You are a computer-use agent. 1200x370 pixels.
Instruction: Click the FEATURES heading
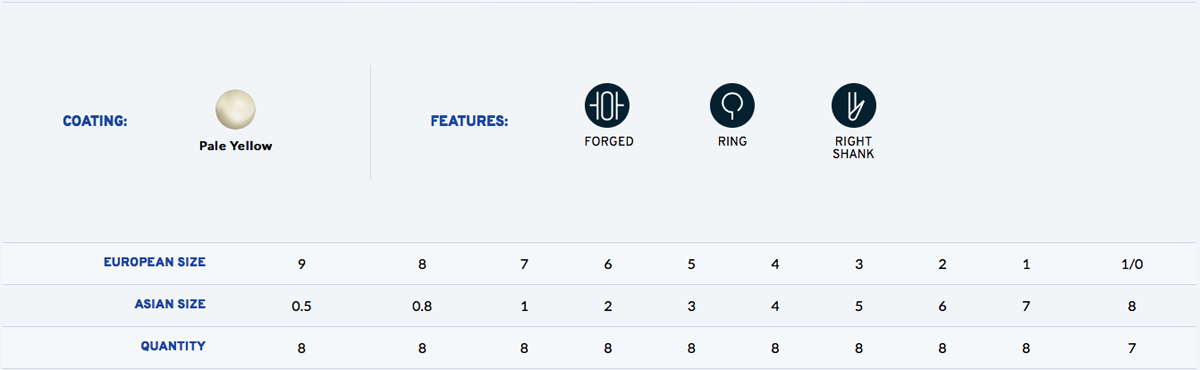[x=469, y=122]
